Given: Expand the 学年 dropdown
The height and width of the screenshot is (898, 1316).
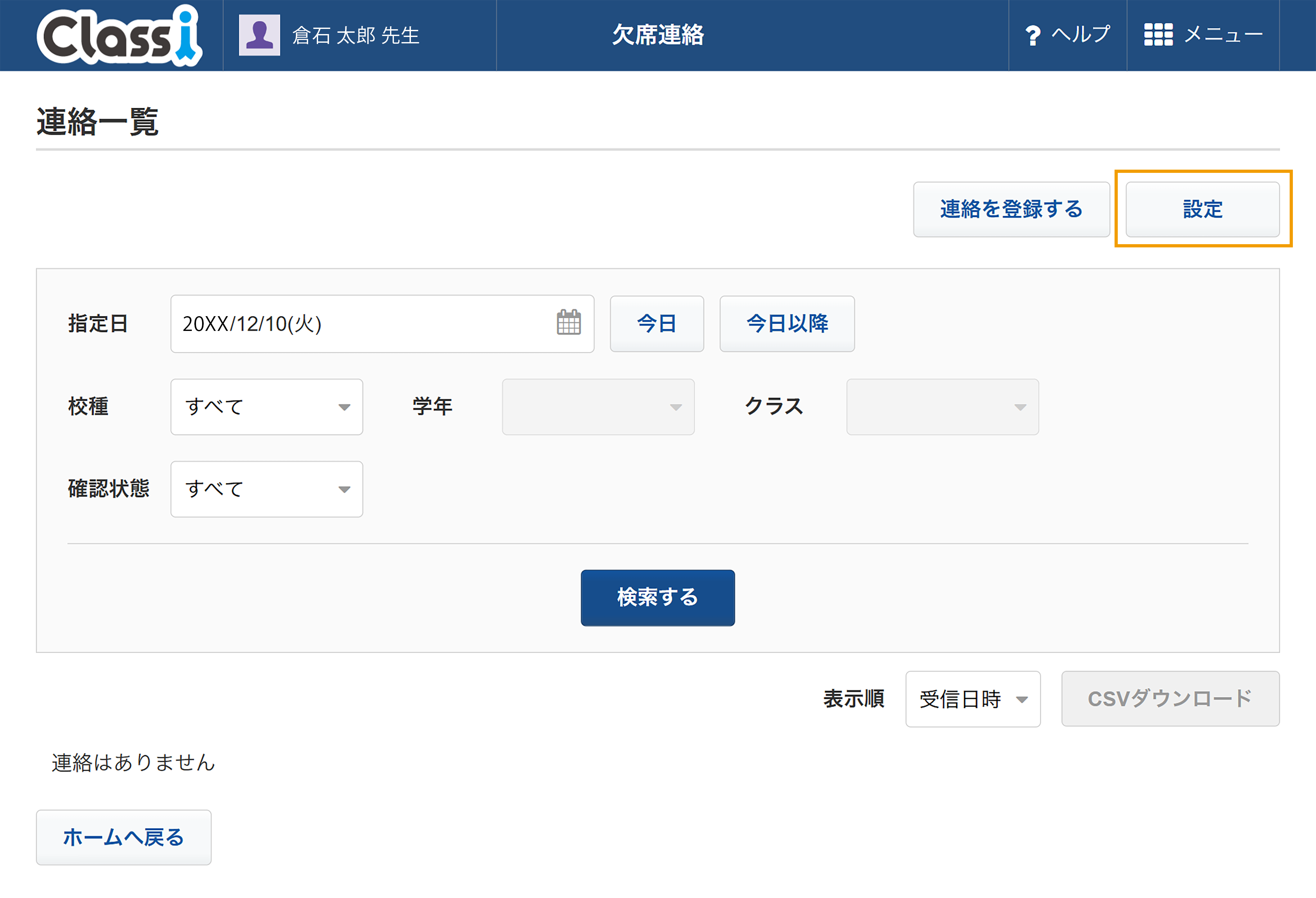Looking at the screenshot, I should tap(598, 406).
